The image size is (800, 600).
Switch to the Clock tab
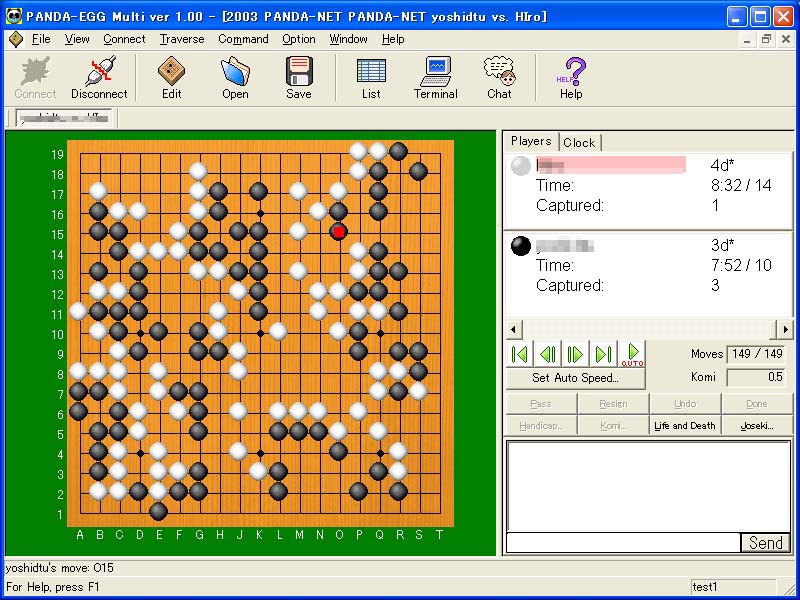(579, 142)
